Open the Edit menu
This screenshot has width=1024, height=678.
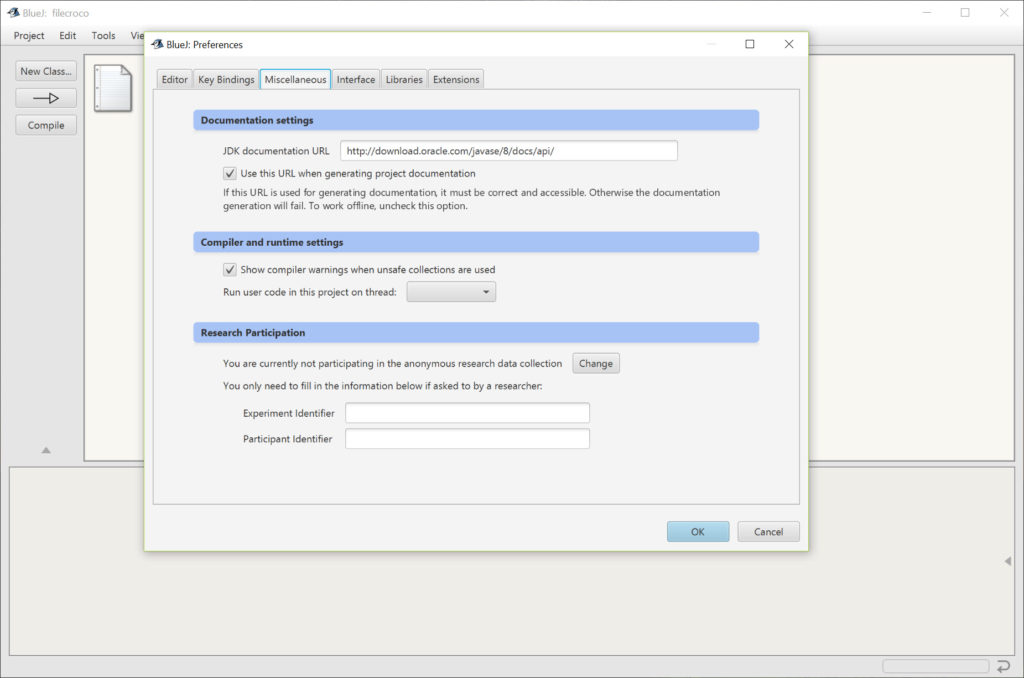[68, 35]
